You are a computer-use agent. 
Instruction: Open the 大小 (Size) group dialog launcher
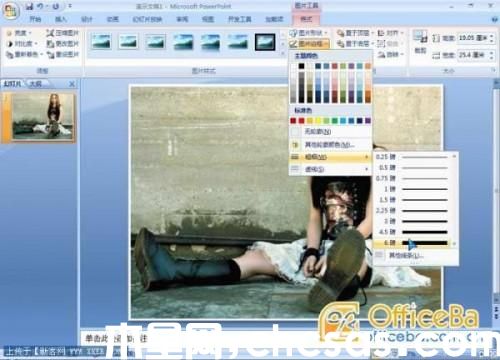pyautogui.click(x=493, y=70)
